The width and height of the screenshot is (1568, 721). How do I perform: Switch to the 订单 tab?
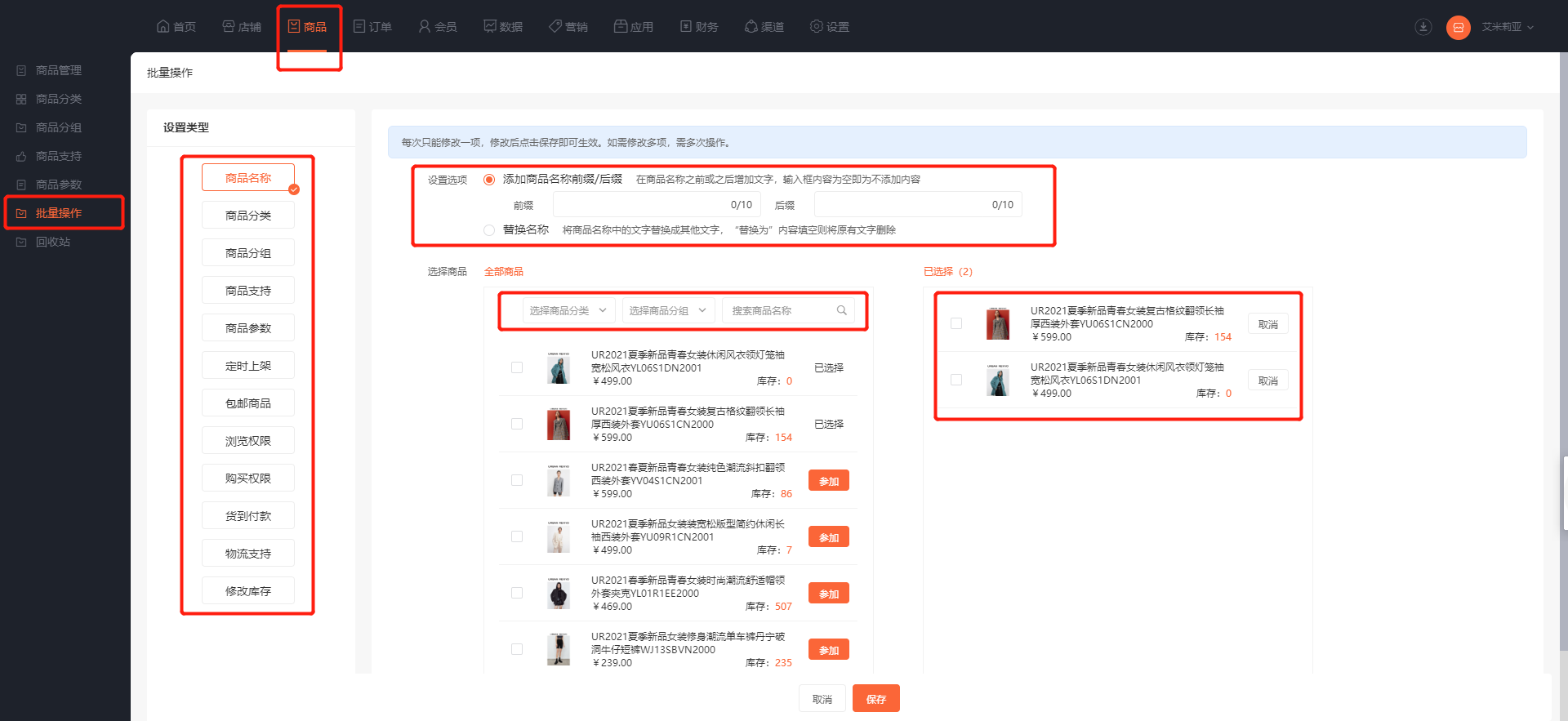click(372, 27)
